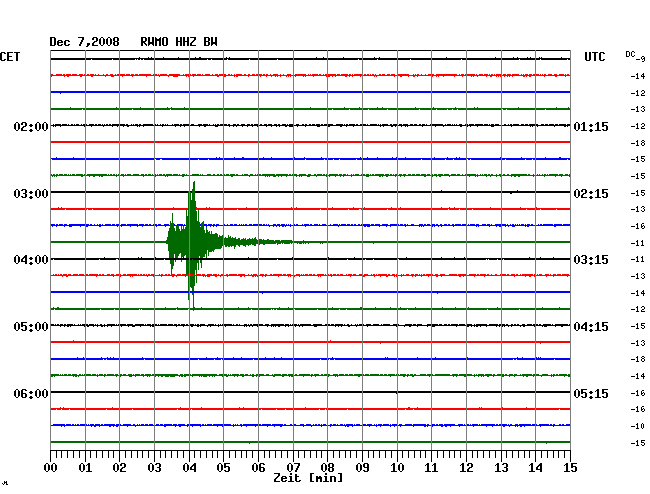This screenshot has width=650, height=494.
Task: Click the 02:00 CET time label
Action: tap(31, 126)
